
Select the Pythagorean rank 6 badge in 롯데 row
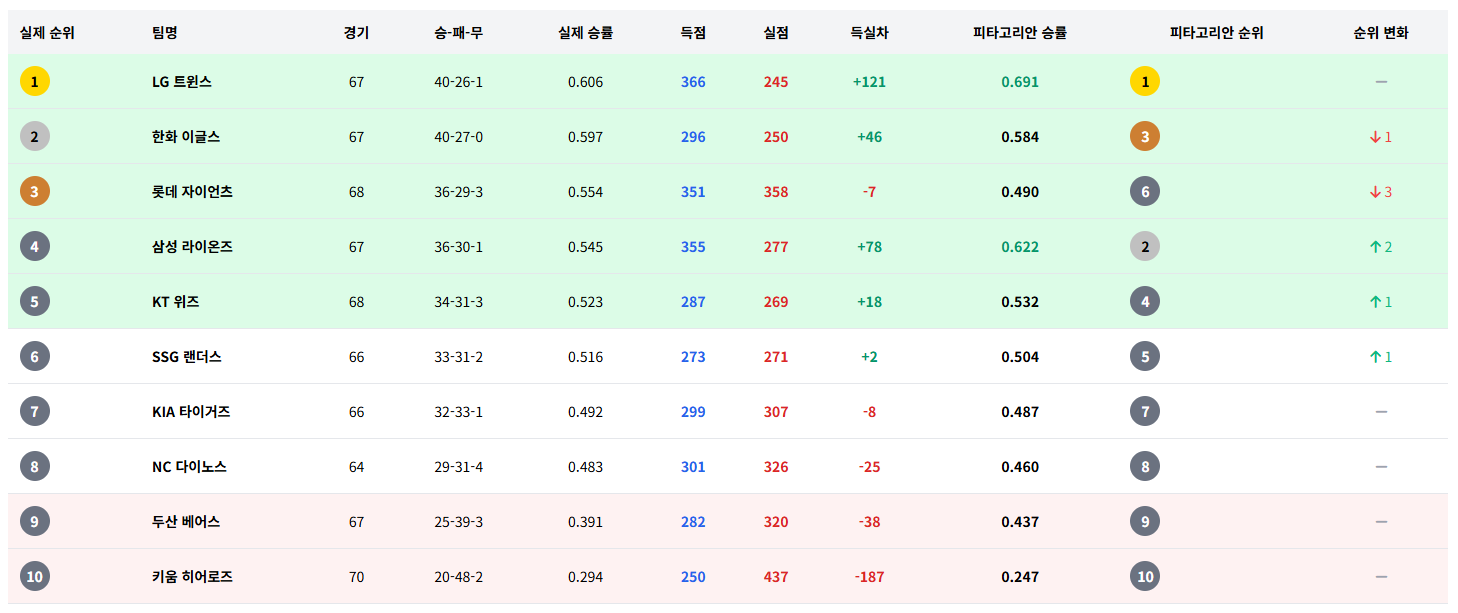click(1145, 192)
